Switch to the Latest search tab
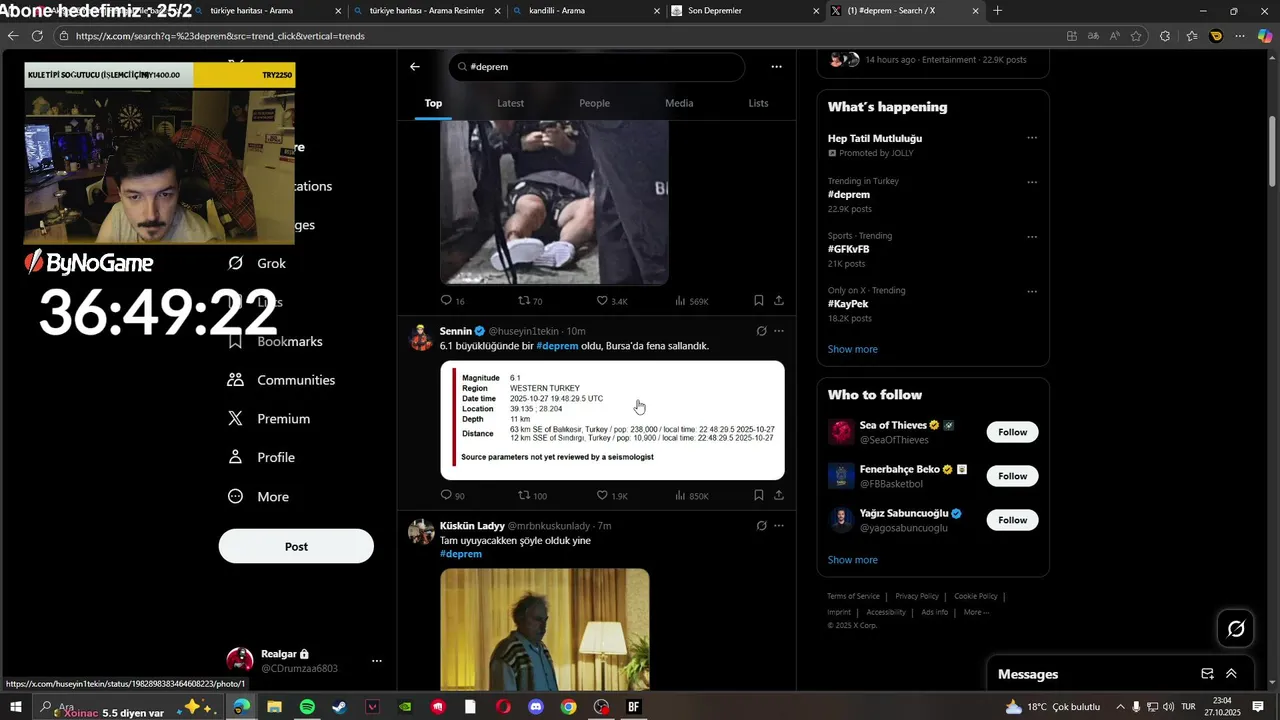This screenshot has height=720, width=1280. point(510,103)
